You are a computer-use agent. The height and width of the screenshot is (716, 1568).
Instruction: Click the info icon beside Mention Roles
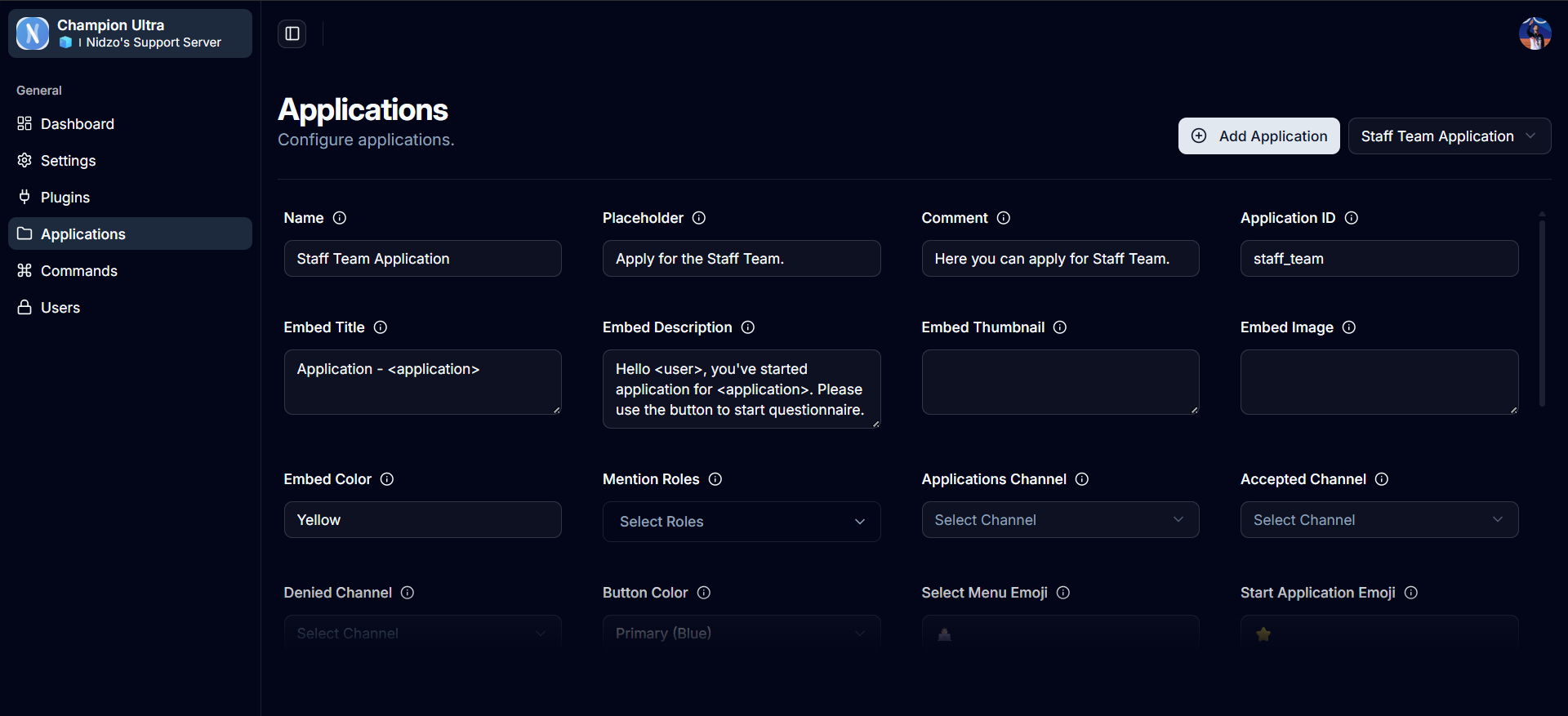tap(715, 479)
